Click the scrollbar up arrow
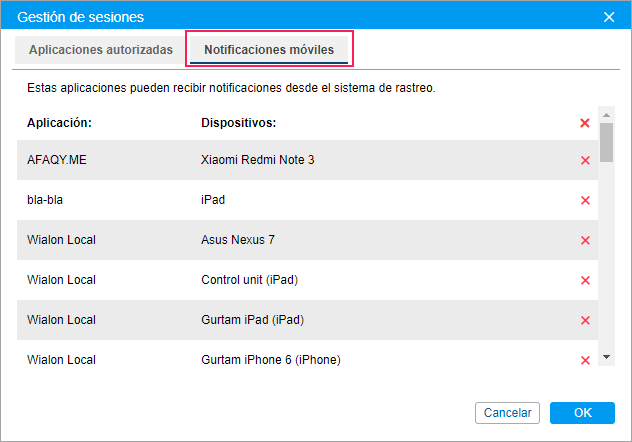 [606, 115]
